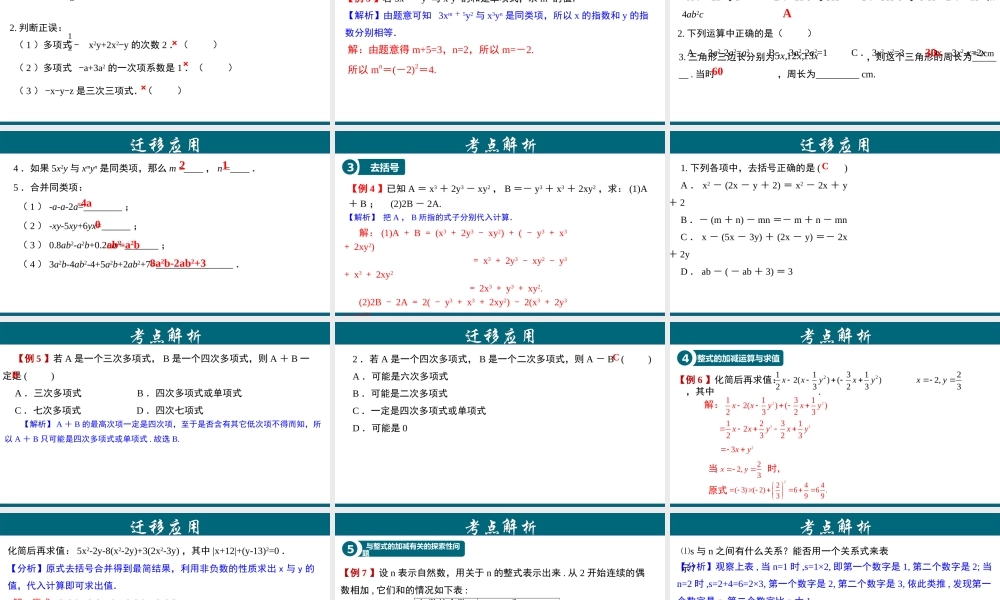1000x600 pixels.
Task: Click statement (2) 多项式 −a+3a² 的一次项系数是 1
Action: (125, 68)
